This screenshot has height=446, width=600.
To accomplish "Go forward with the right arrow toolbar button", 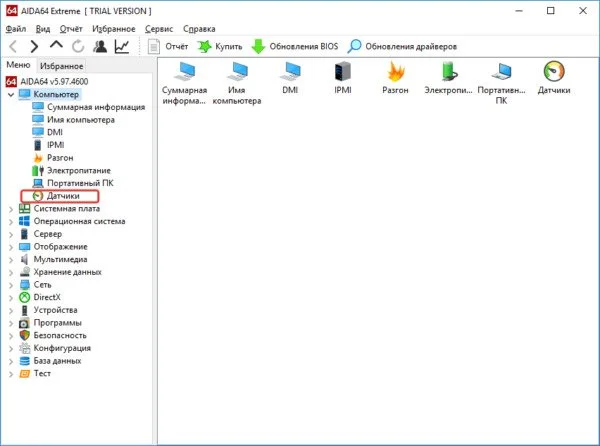I will coord(34,47).
